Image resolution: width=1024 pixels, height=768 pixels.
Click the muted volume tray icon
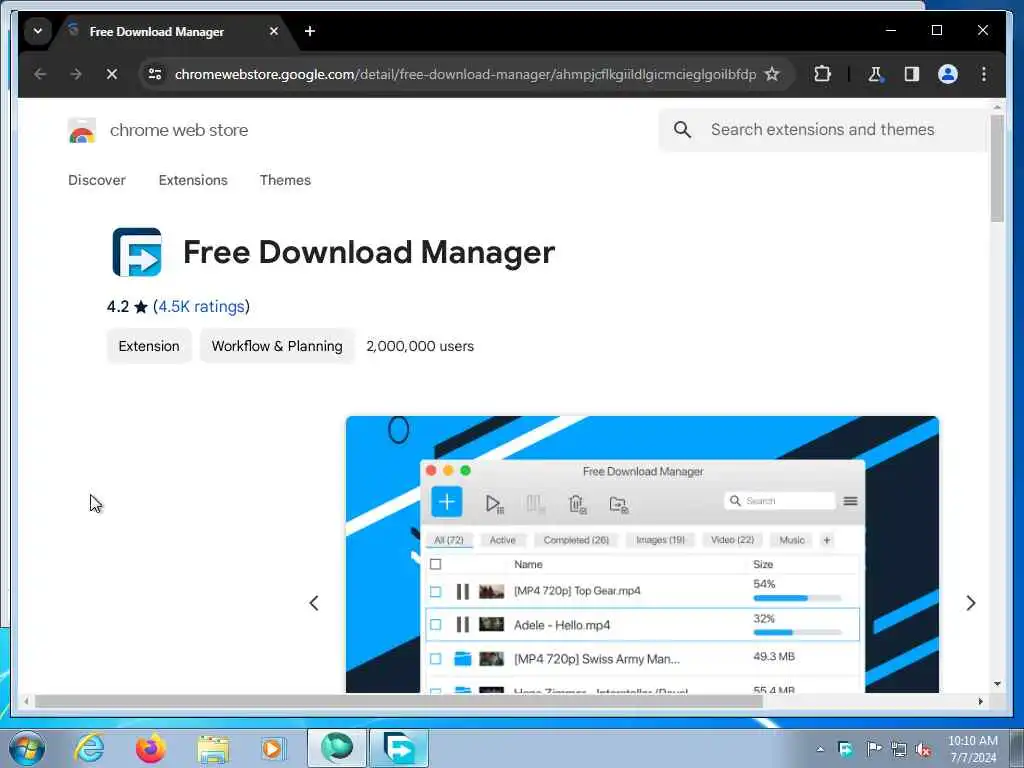pos(923,749)
